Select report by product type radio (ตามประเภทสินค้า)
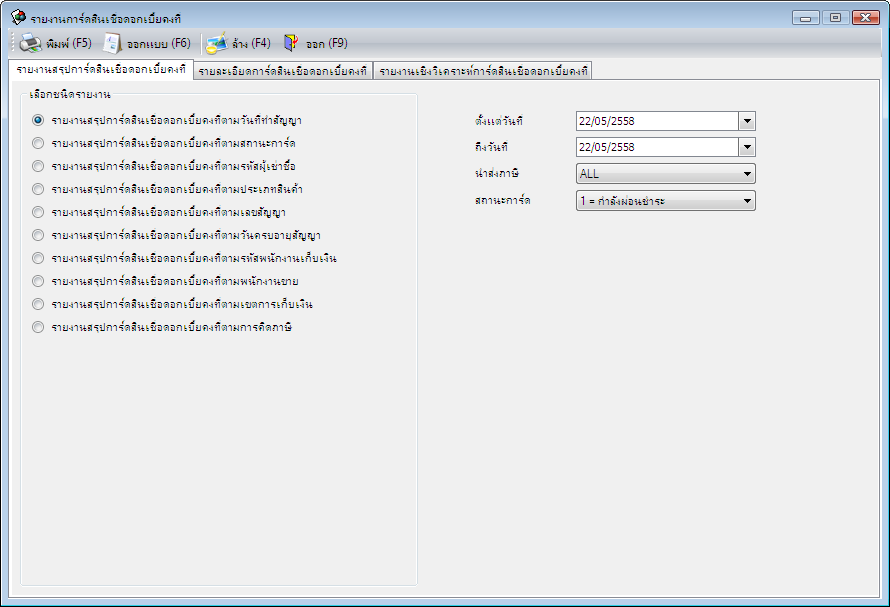This screenshot has width=890, height=607. (37, 189)
